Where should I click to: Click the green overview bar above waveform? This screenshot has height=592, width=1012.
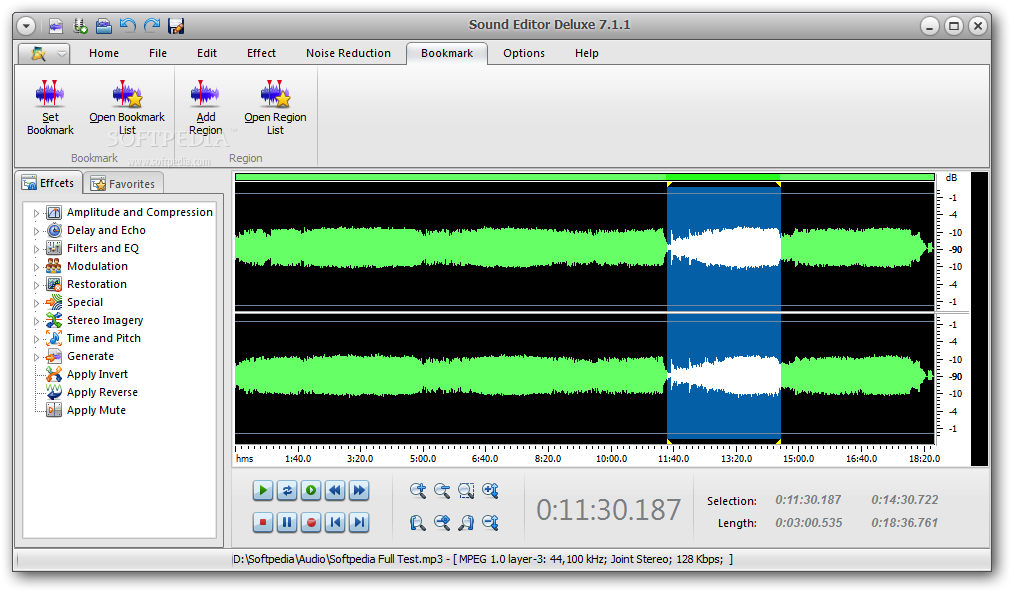(x=585, y=177)
